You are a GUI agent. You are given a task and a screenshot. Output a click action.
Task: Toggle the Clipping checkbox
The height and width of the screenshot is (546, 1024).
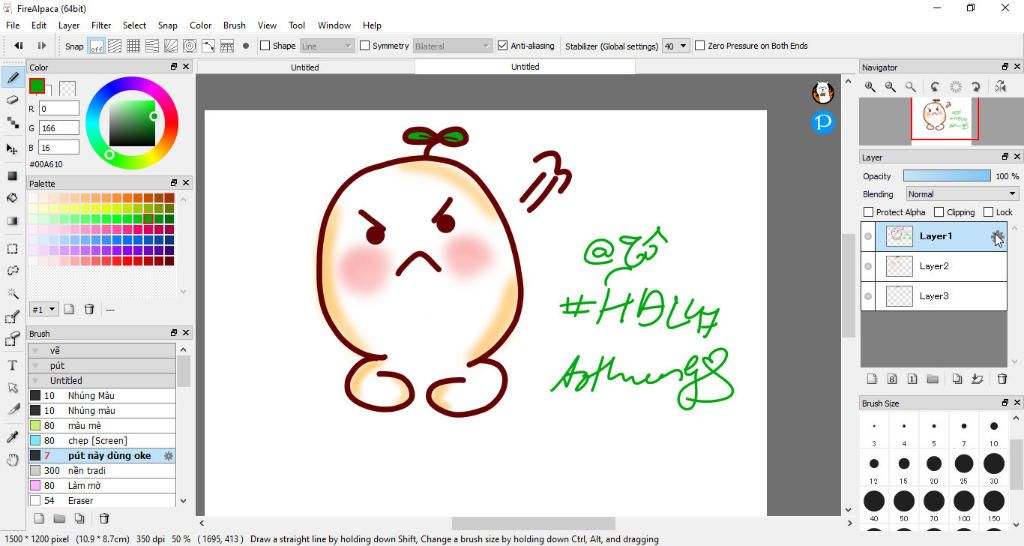click(x=939, y=212)
